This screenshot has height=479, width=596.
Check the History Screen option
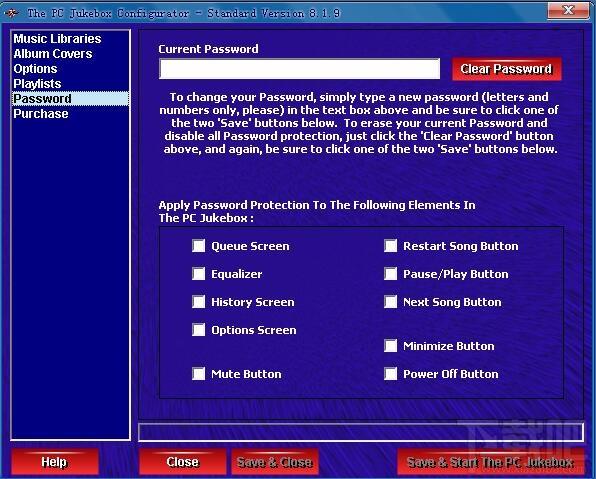(x=198, y=302)
